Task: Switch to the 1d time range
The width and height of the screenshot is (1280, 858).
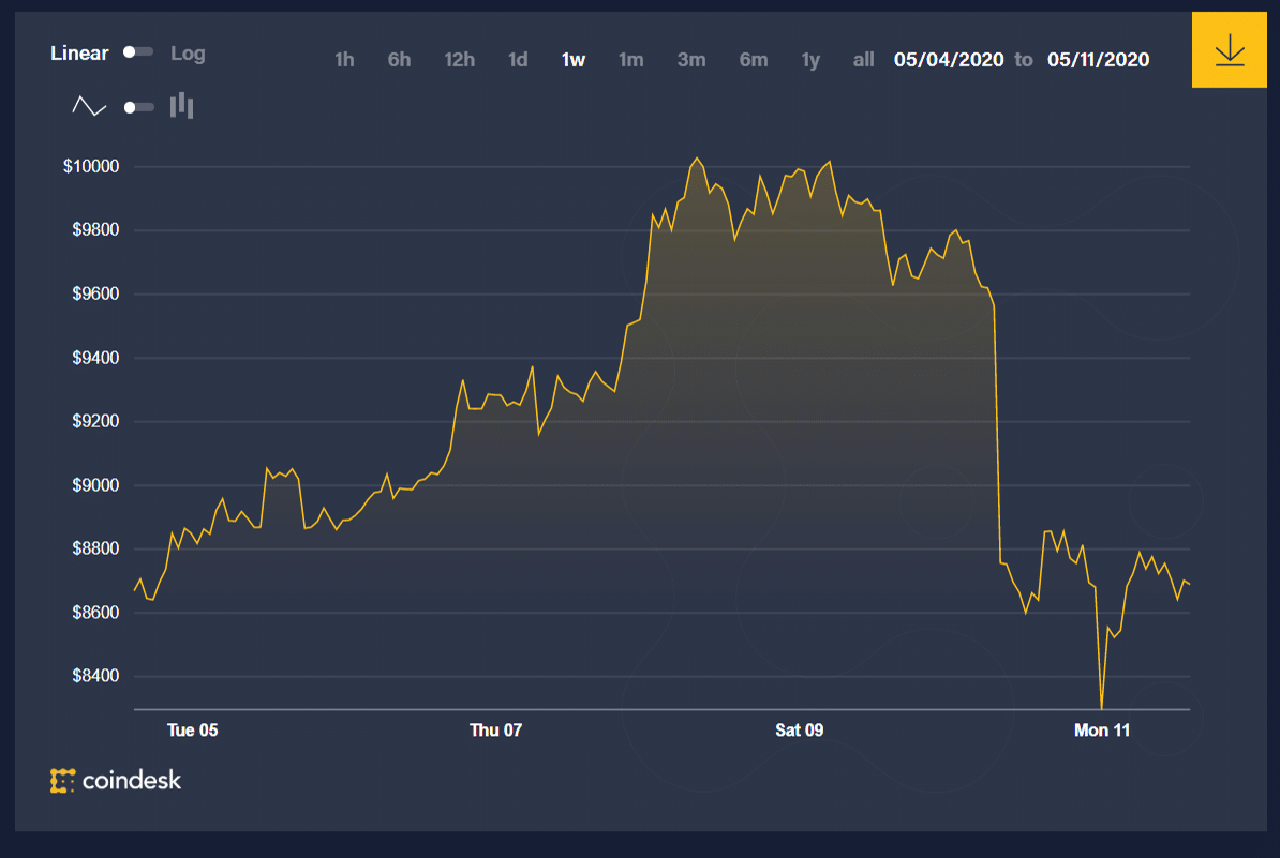Action: click(x=517, y=60)
